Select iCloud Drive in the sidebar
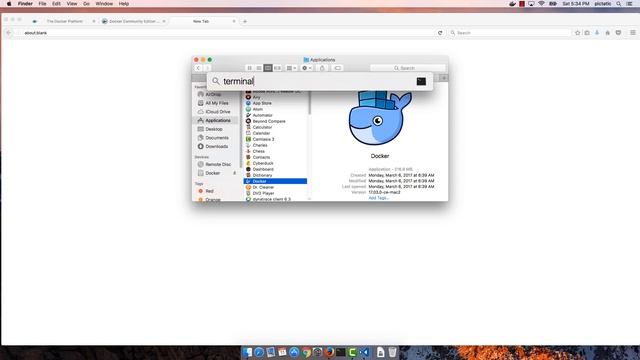Viewport: 640px width, 360px height. pos(218,112)
